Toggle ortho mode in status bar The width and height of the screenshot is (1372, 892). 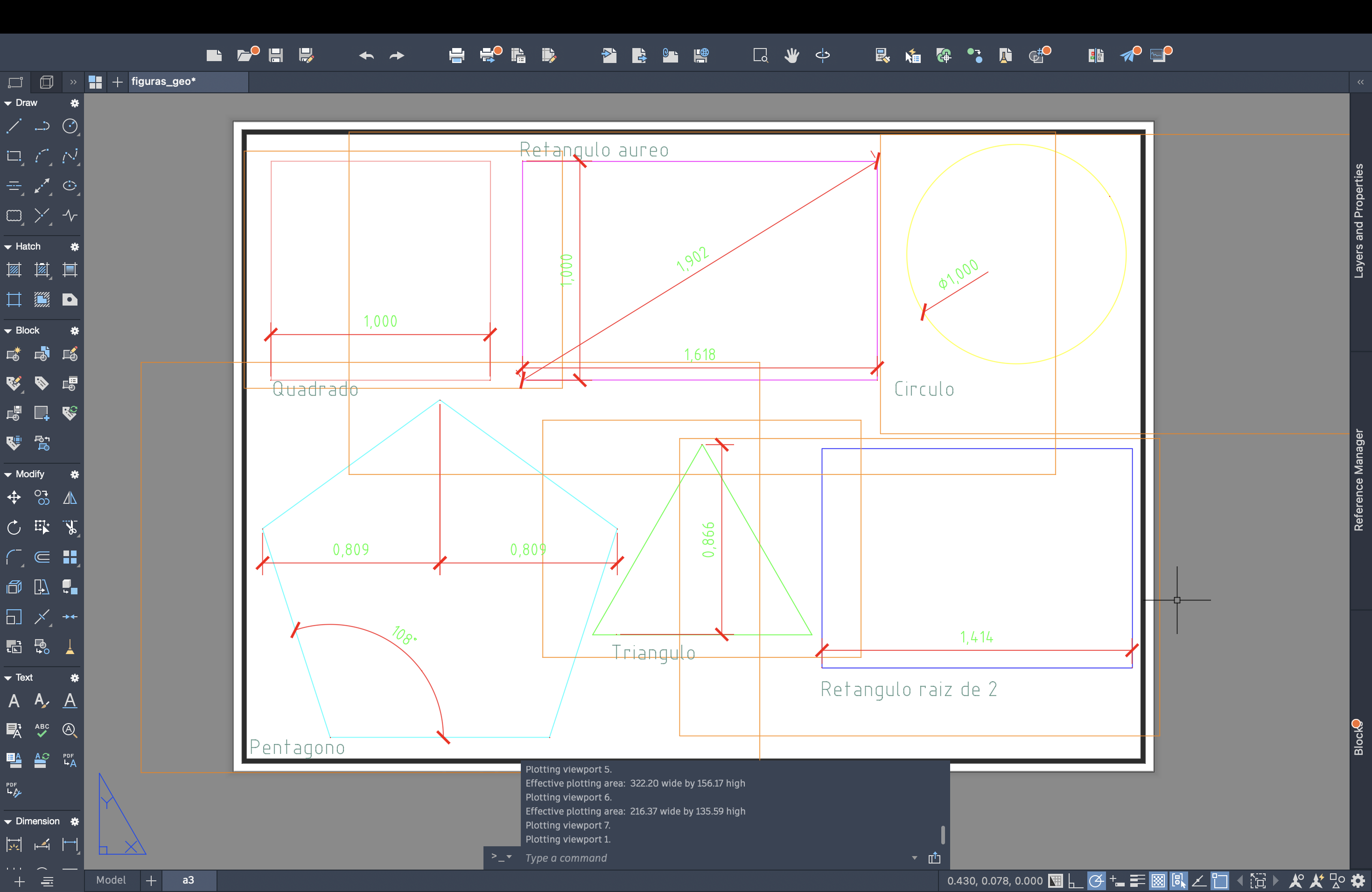click(x=1075, y=880)
